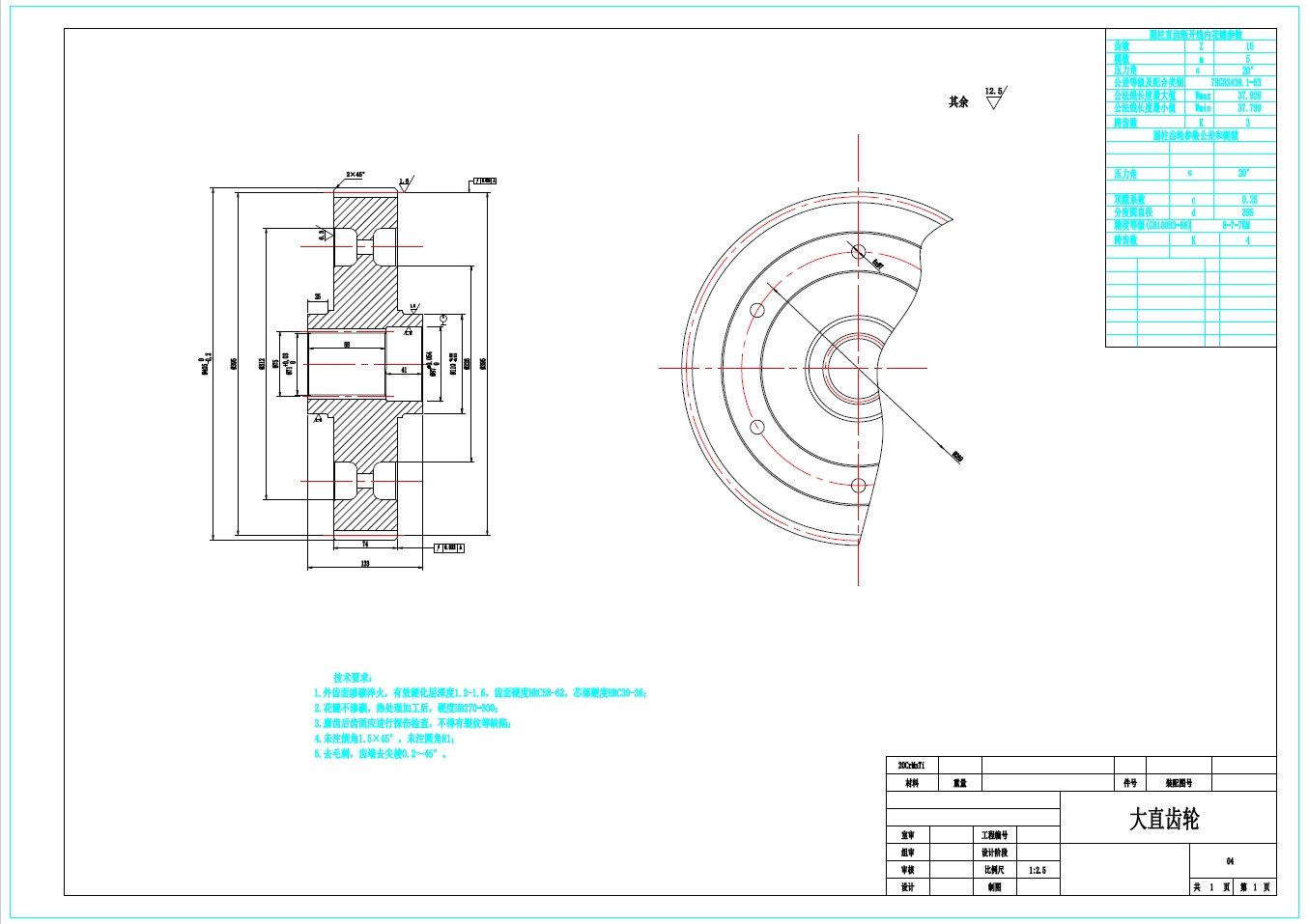Screen dimensions: 1308x924
Task: Click the 133 width dimension
Action: (x=365, y=564)
